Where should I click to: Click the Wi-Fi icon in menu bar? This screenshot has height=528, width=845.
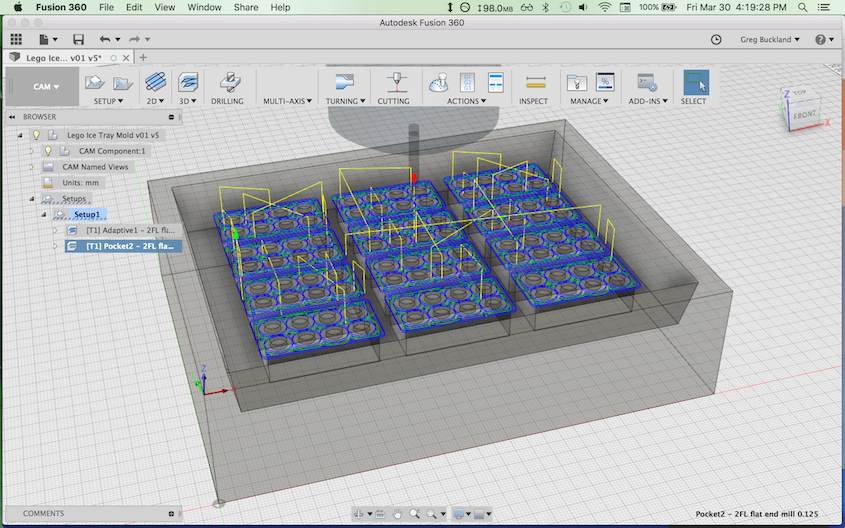click(605, 7)
